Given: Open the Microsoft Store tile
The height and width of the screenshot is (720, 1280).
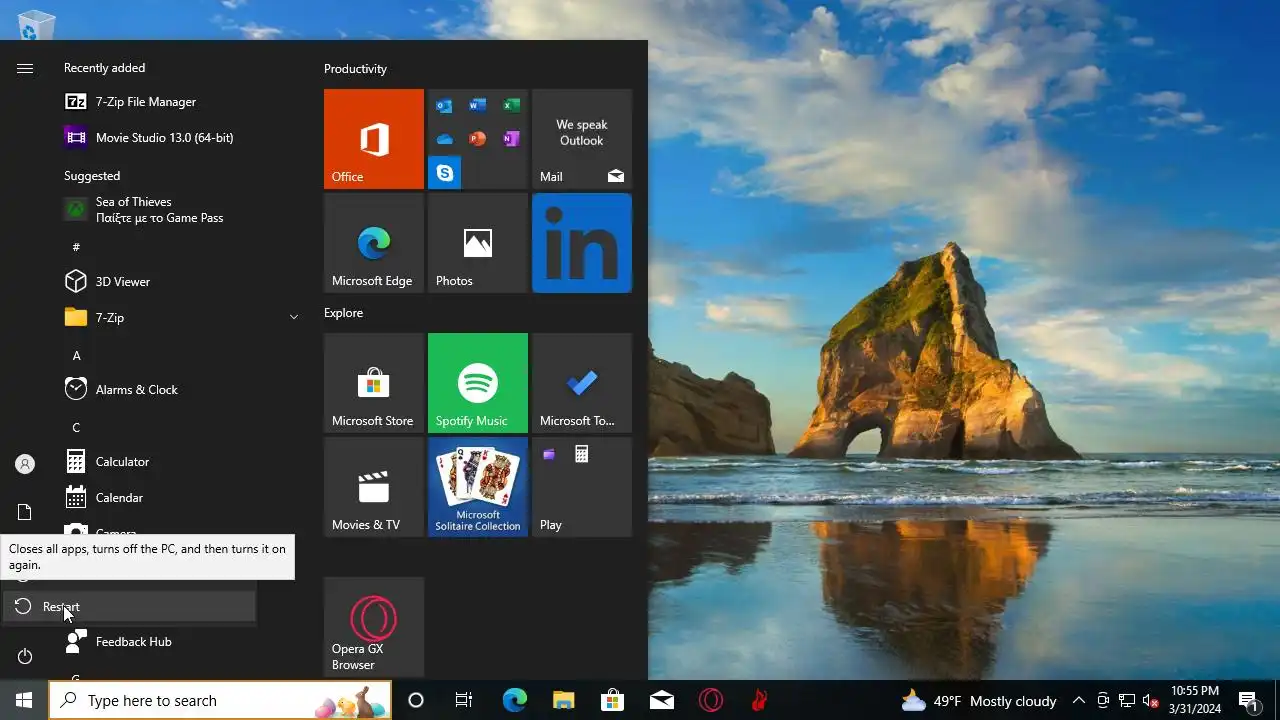Looking at the screenshot, I should pos(374,383).
